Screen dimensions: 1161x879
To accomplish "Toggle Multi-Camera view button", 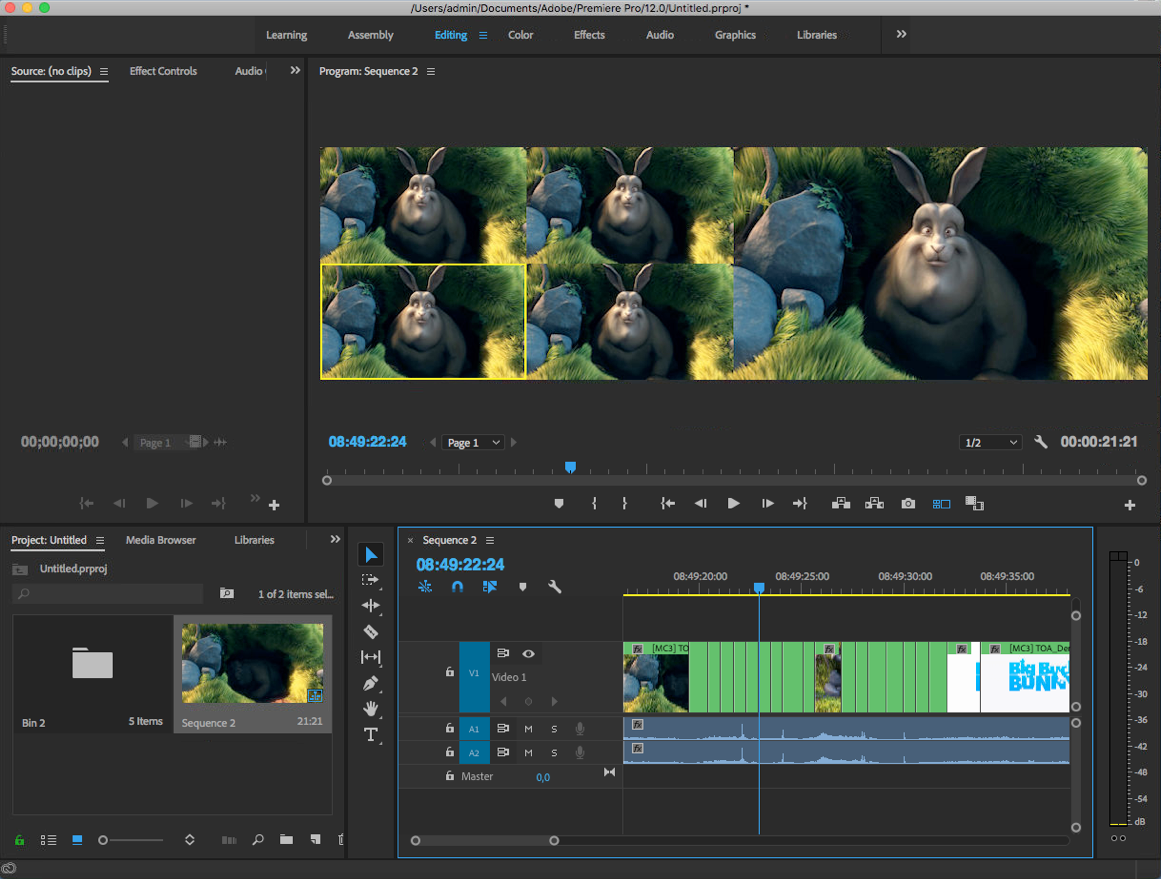I will (x=941, y=504).
